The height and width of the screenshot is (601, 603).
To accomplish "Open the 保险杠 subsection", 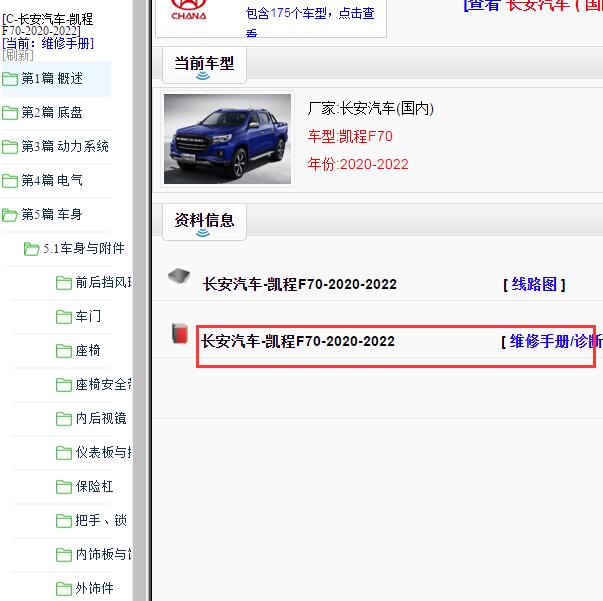I will tap(94, 486).
